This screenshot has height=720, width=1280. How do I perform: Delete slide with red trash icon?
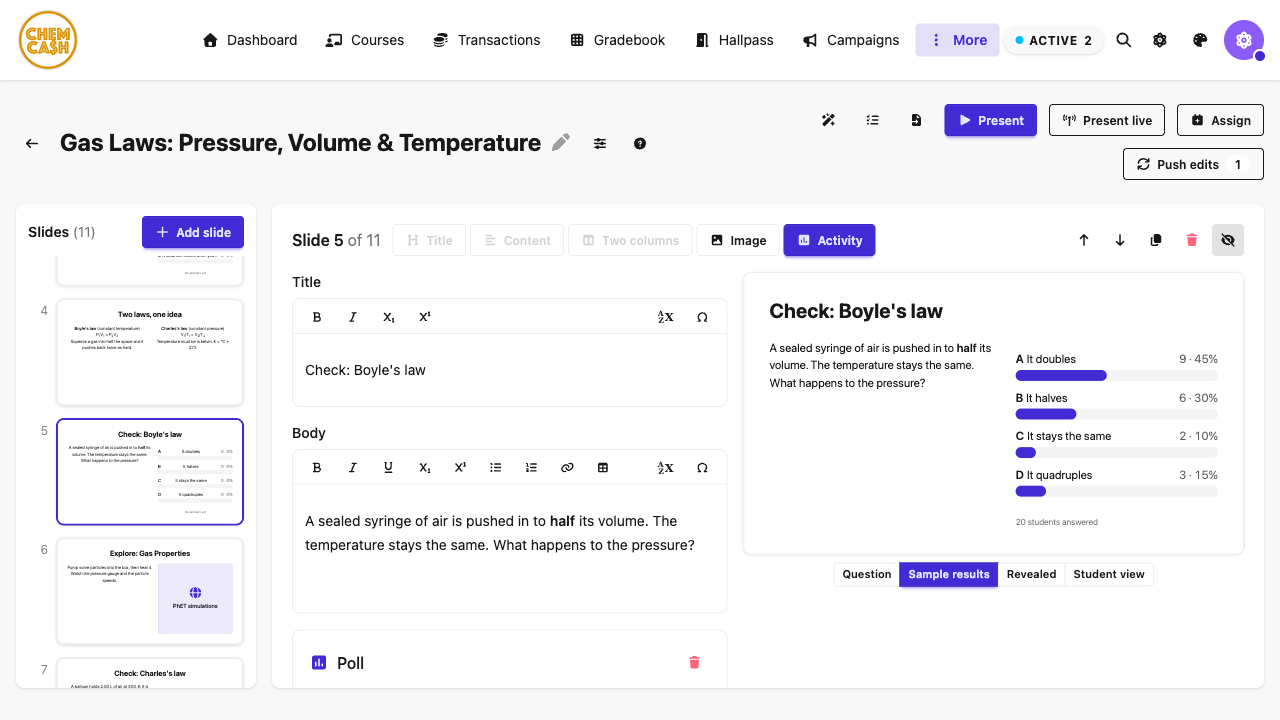coord(1192,240)
